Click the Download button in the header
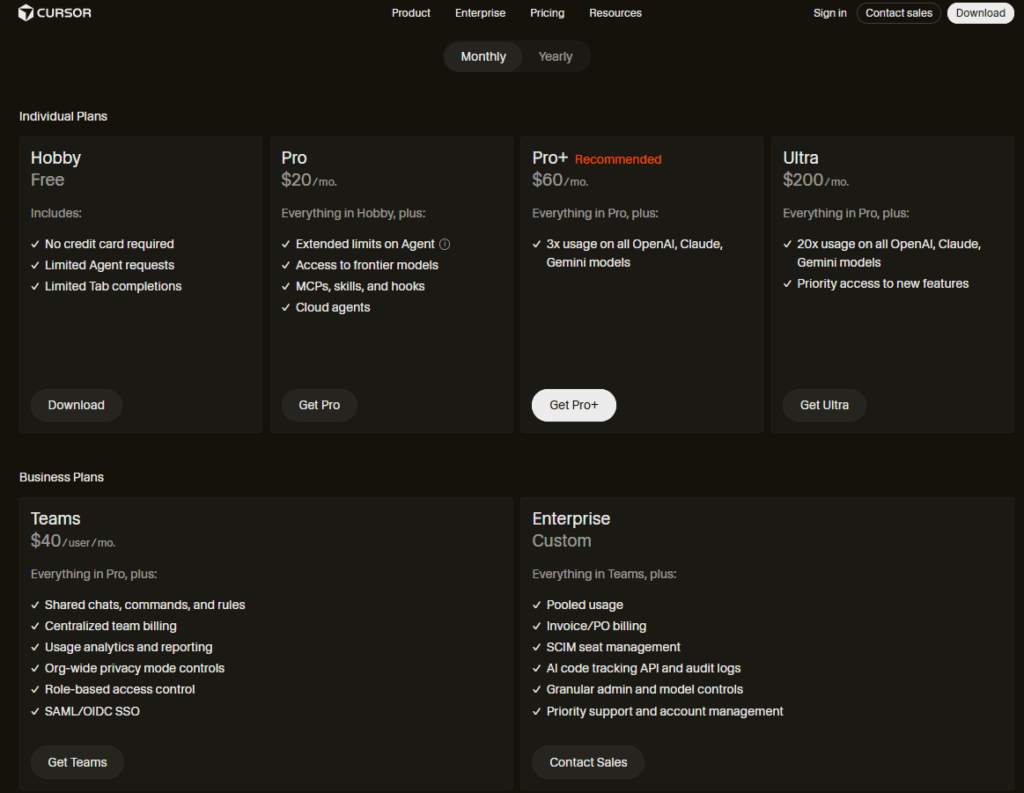The width and height of the screenshot is (1024, 793). click(980, 13)
